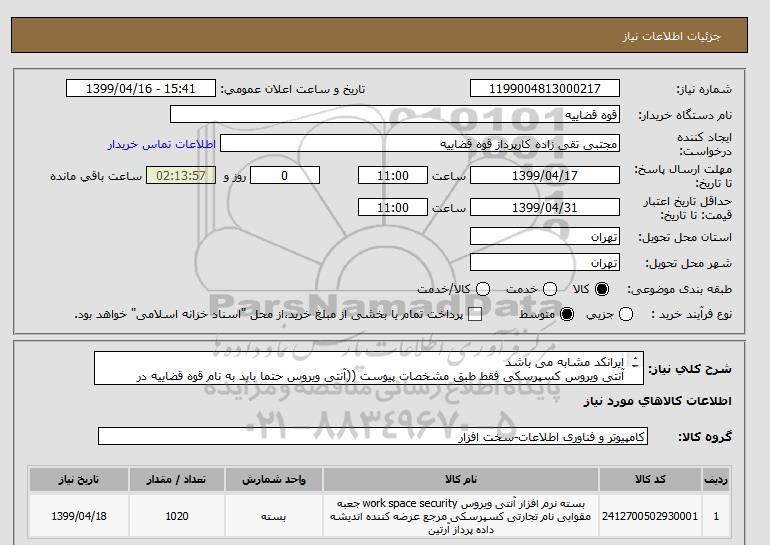Viewport: 770px width, 545px height.
Task: Click the price validity date 1399/04/31
Action: (x=545, y=207)
